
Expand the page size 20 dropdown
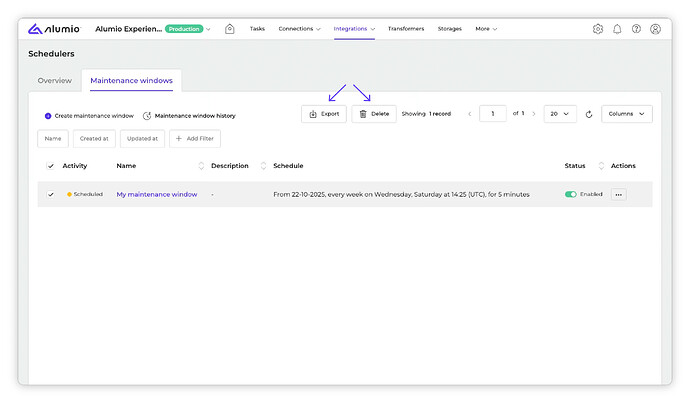(560, 114)
